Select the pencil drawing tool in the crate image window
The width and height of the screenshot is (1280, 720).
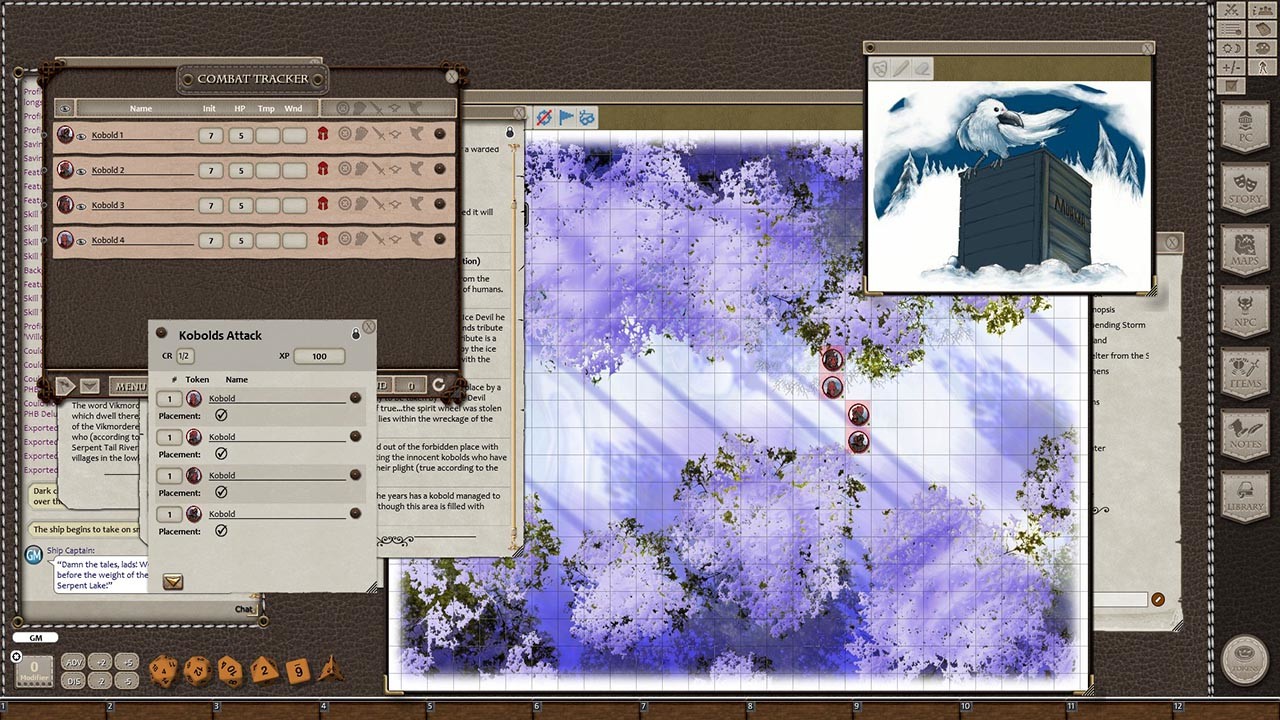click(x=901, y=68)
